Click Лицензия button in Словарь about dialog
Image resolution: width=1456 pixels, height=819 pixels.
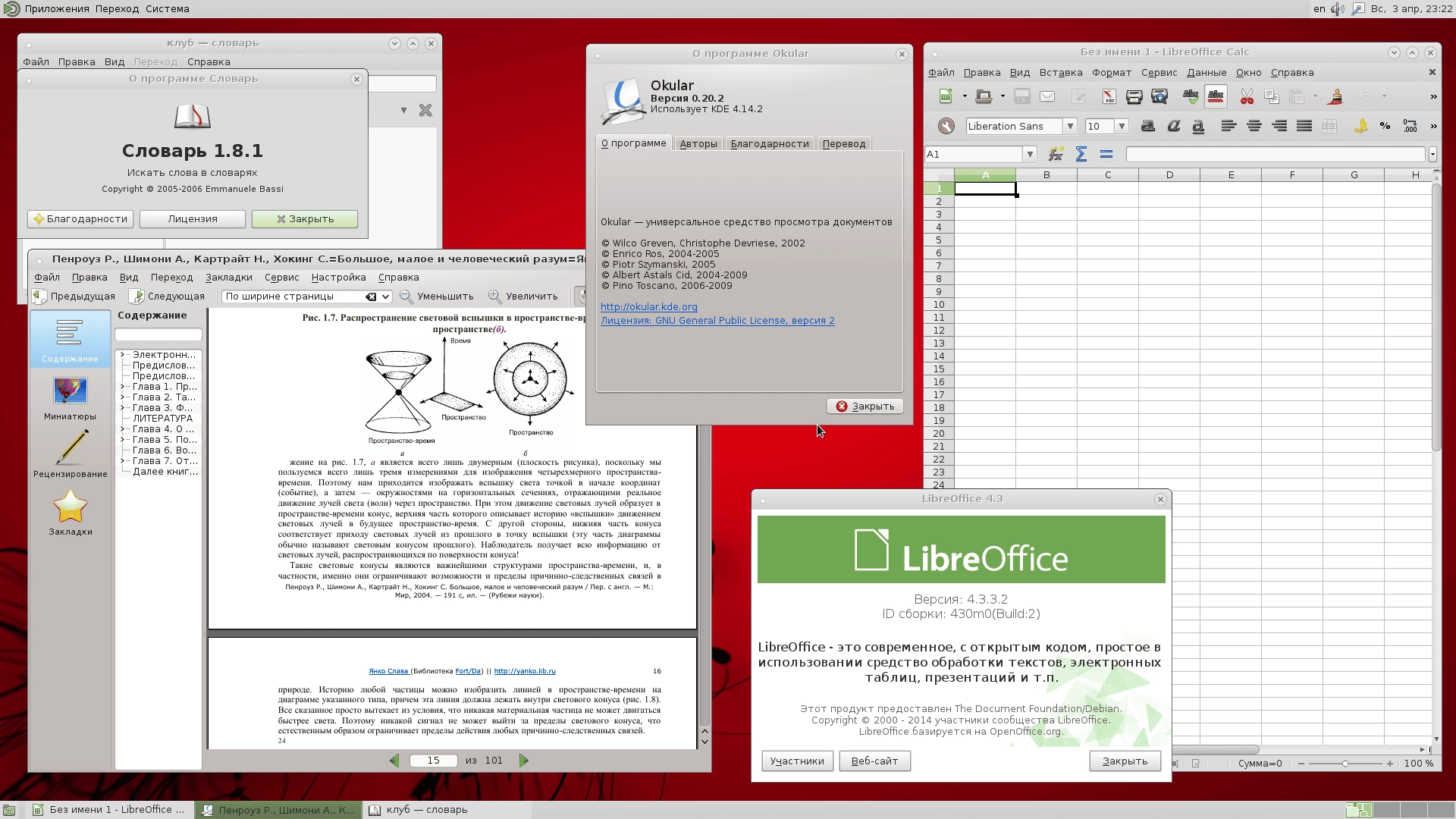pyautogui.click(x=193, y=219)
